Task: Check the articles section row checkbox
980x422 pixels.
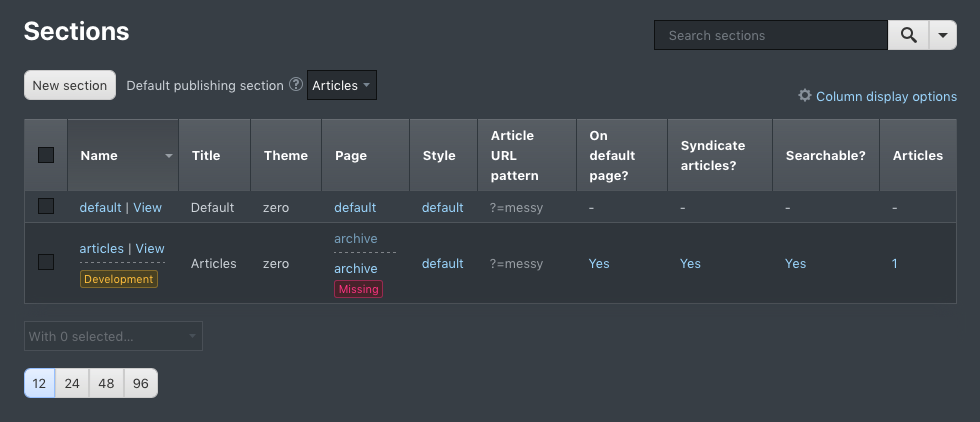Action: coord(46,262)
